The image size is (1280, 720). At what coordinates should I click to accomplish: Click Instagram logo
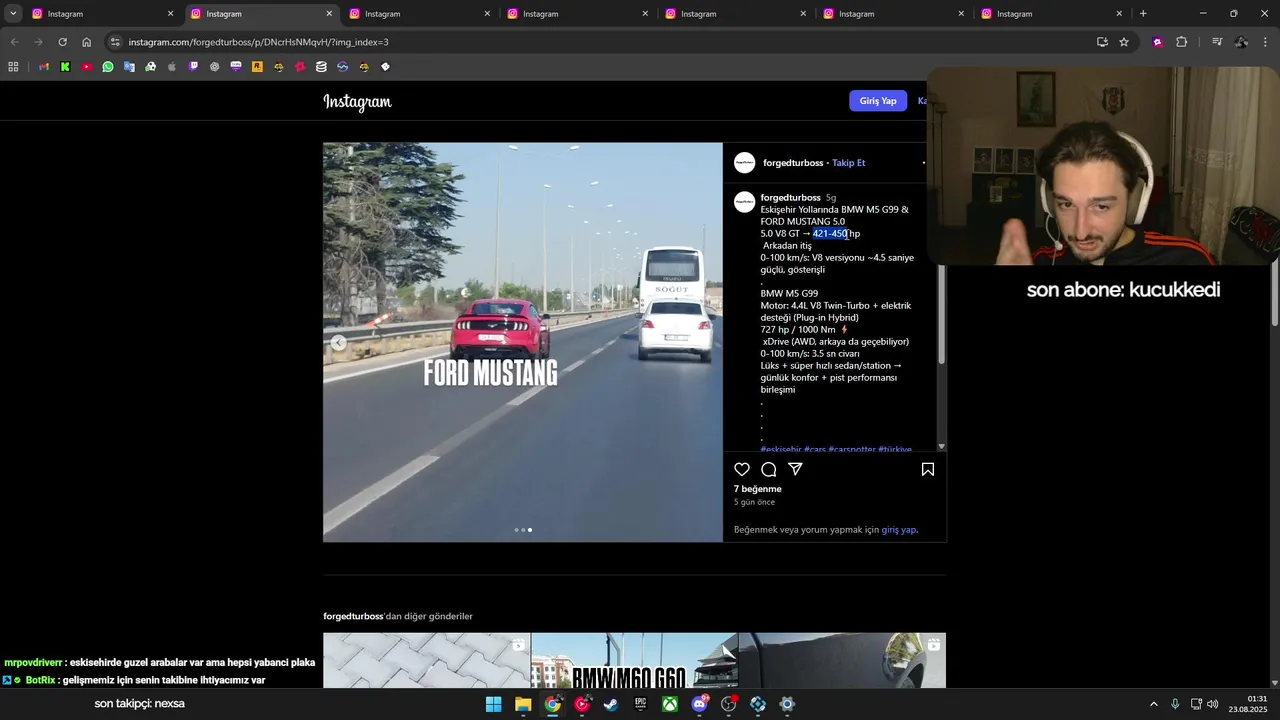[357, 102]
